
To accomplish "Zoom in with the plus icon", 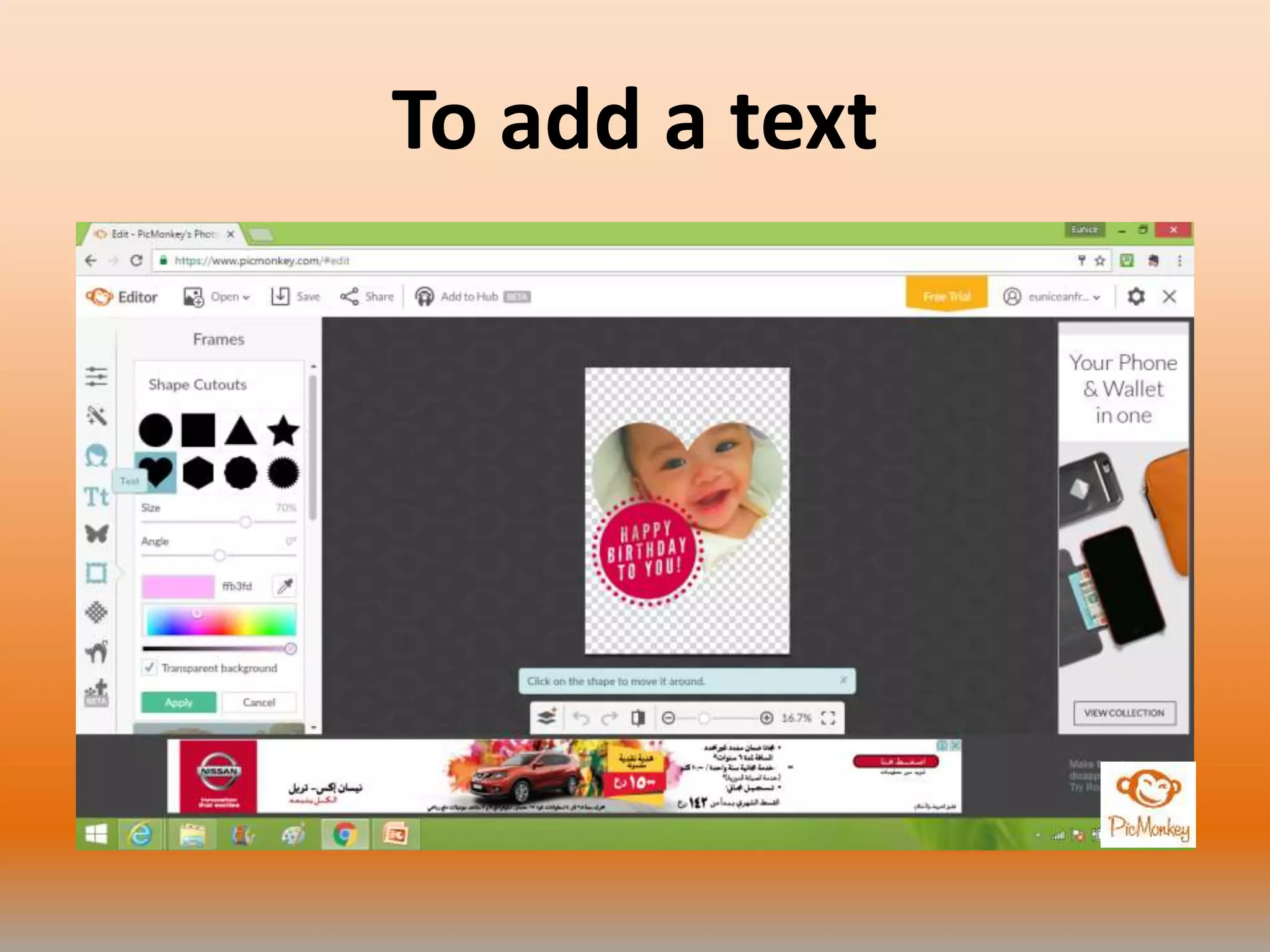I will [x=766, y=718].
